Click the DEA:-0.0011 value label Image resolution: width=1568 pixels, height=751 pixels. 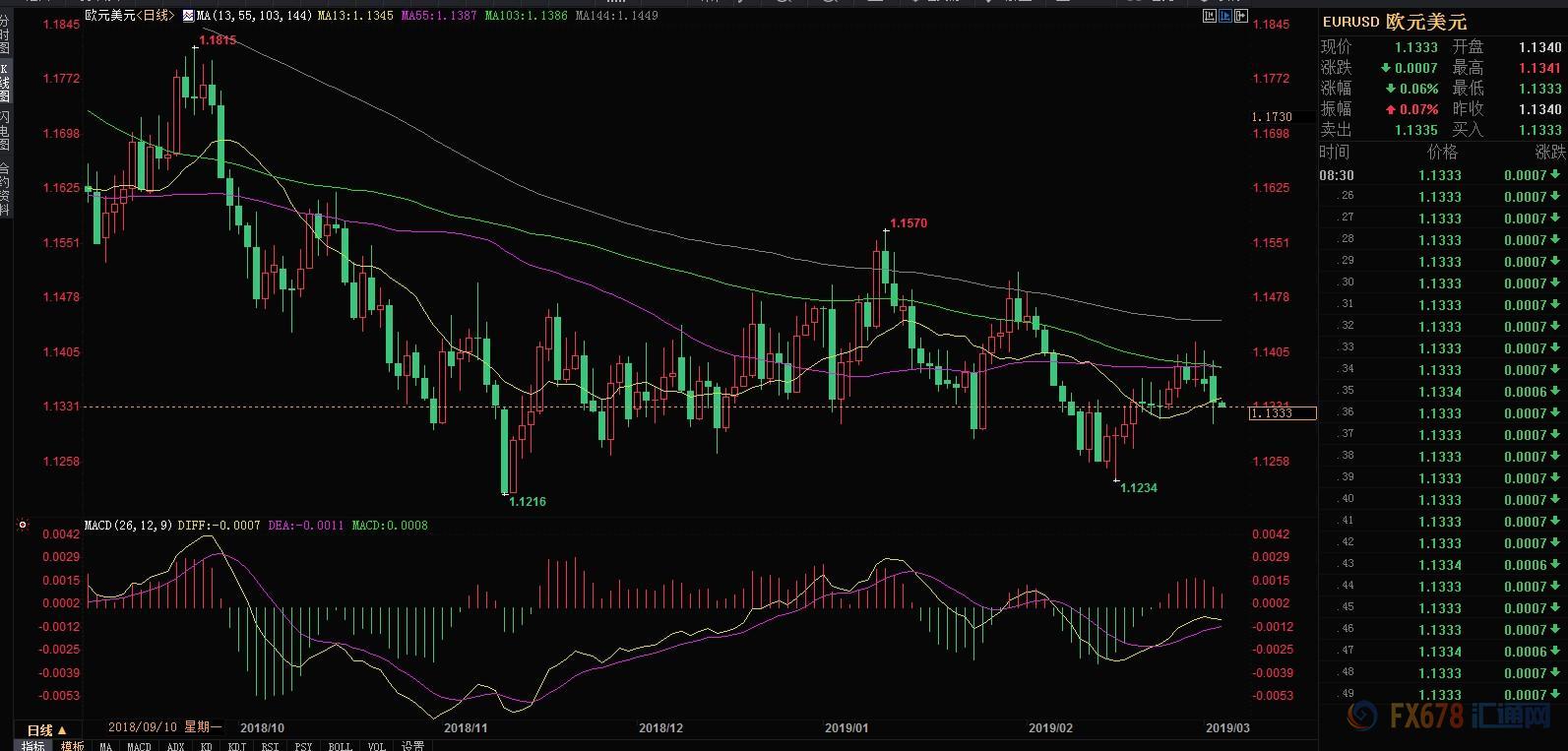[306, 526]
